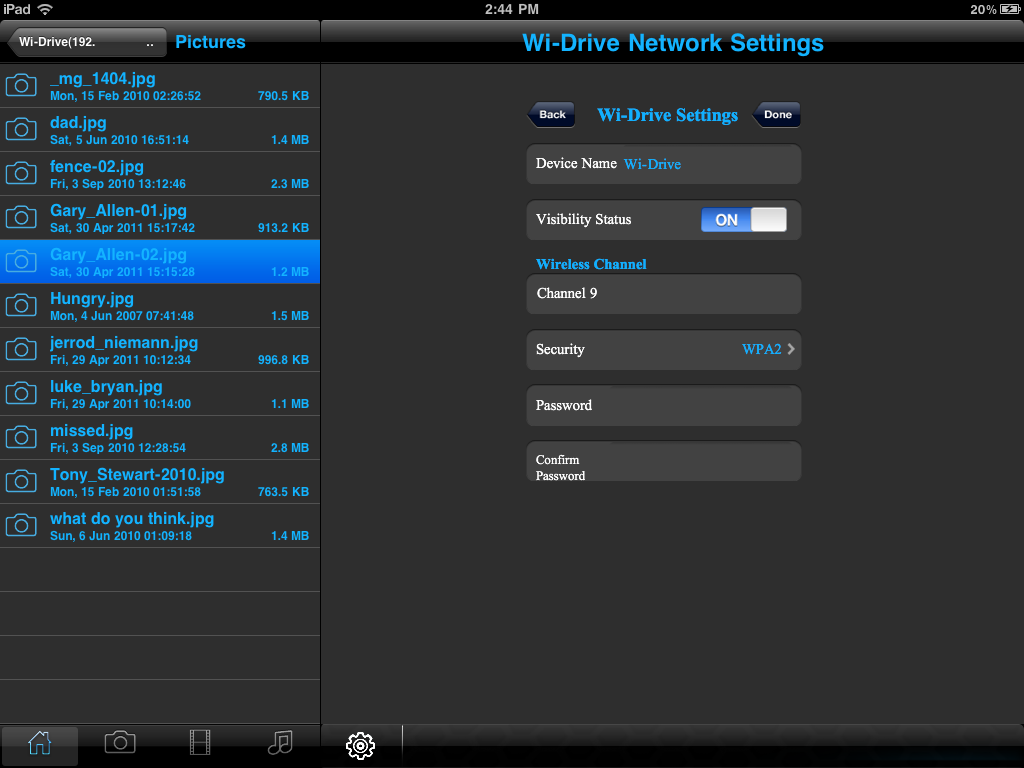
Task: Switch to the camera Pictures tab
Action: pos(120,743)
